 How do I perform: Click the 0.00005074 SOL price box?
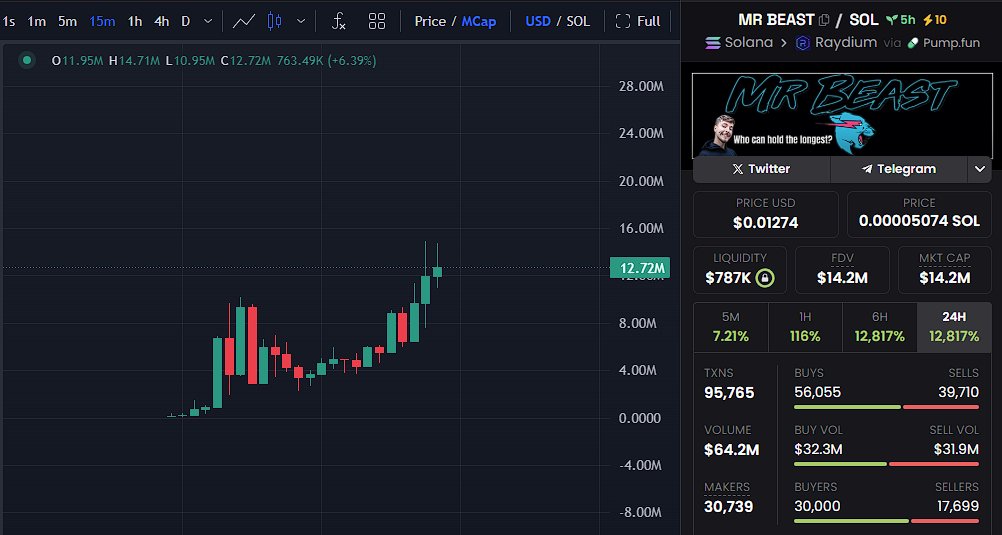[x=919, y=214]
